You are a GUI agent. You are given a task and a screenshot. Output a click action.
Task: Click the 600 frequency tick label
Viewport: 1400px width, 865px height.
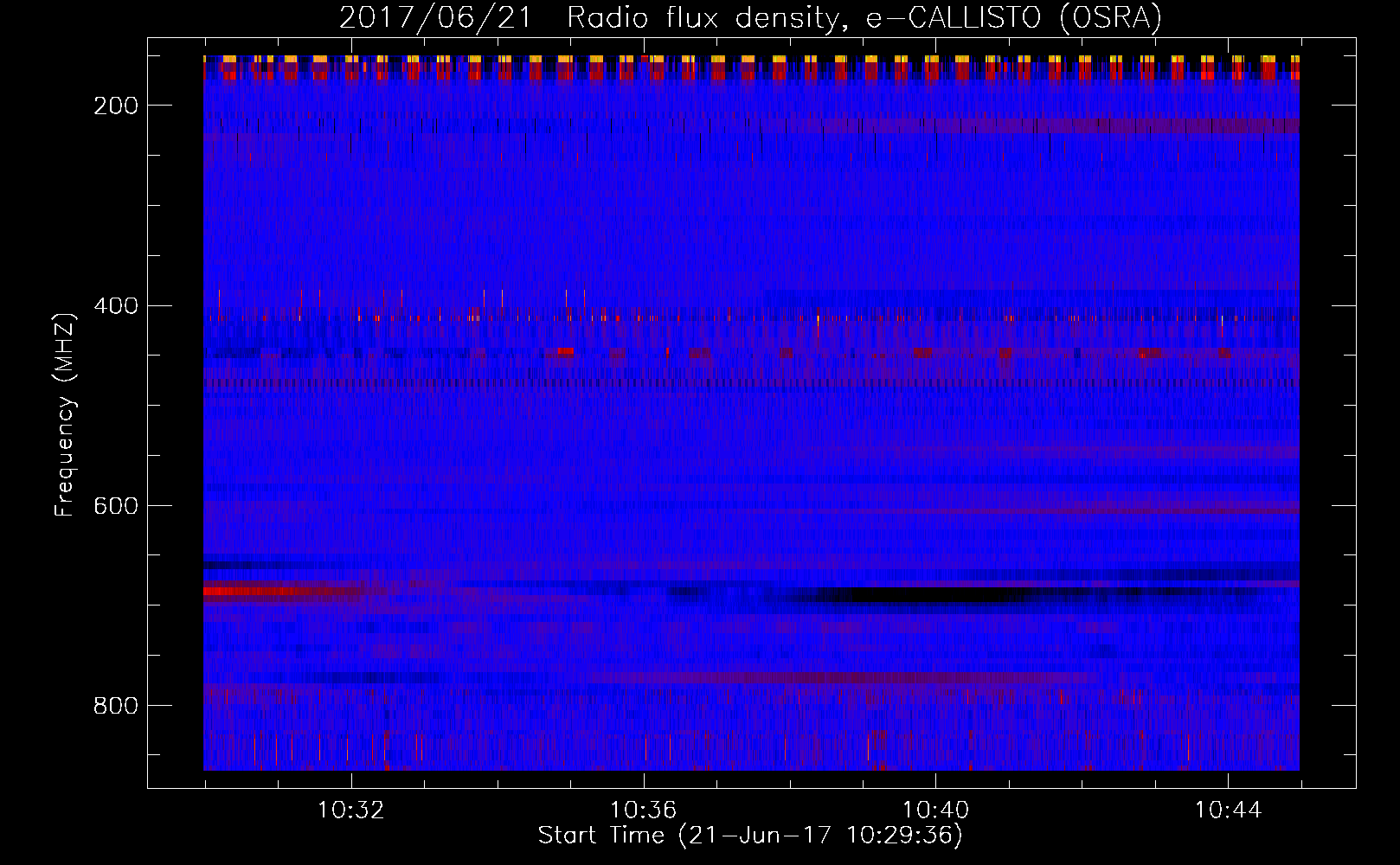pyautogui.click(x=116, y=506)
